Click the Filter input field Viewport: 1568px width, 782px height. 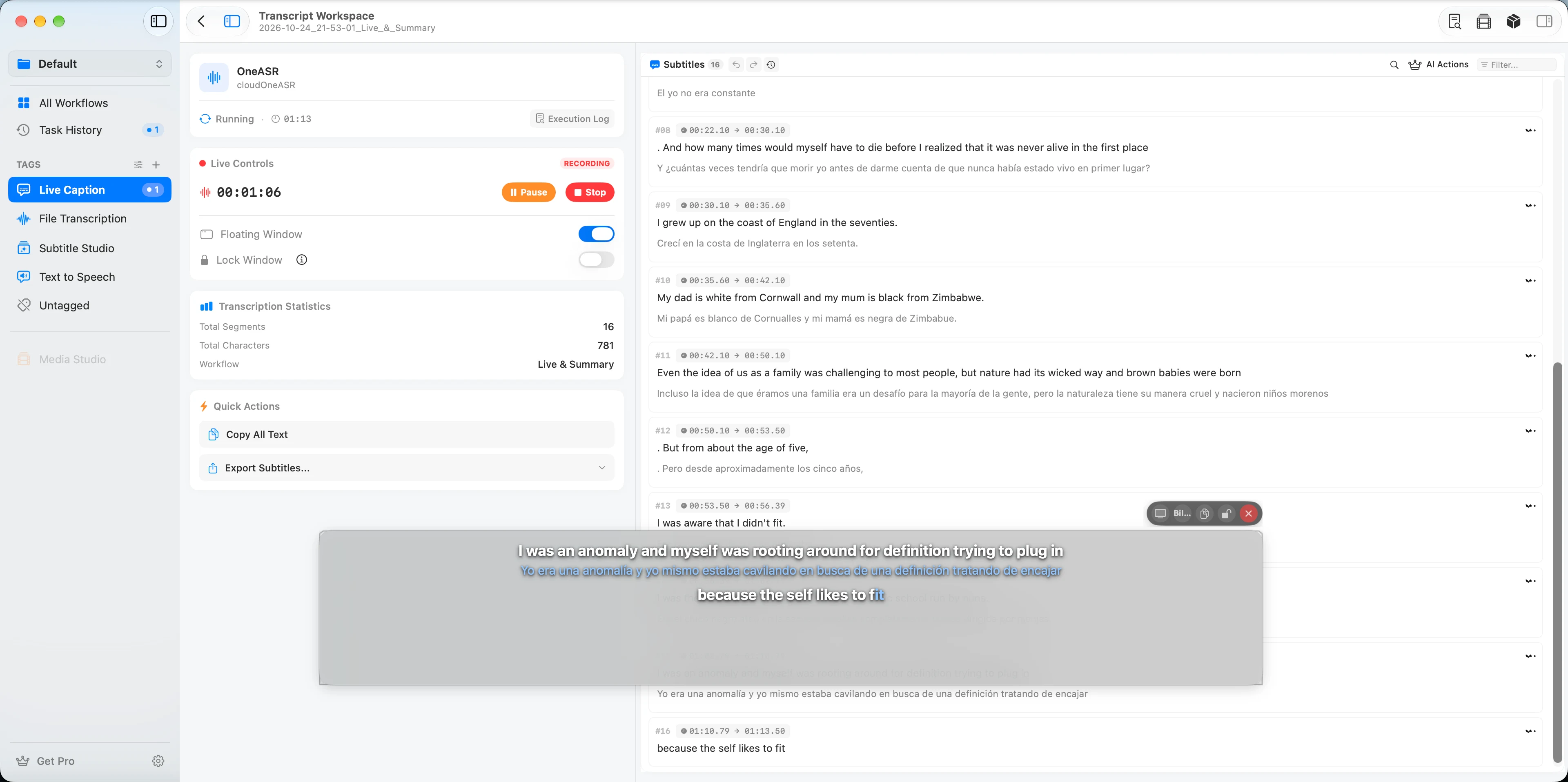pos(1516,64)
